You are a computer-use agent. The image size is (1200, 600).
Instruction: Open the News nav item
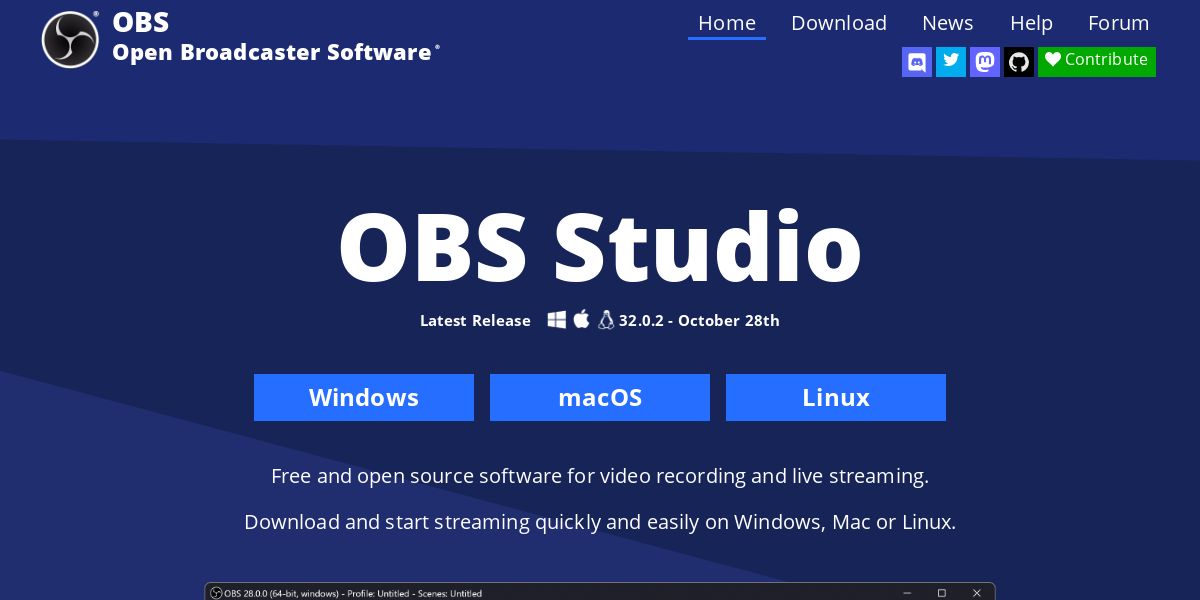(x=948, y=23)
